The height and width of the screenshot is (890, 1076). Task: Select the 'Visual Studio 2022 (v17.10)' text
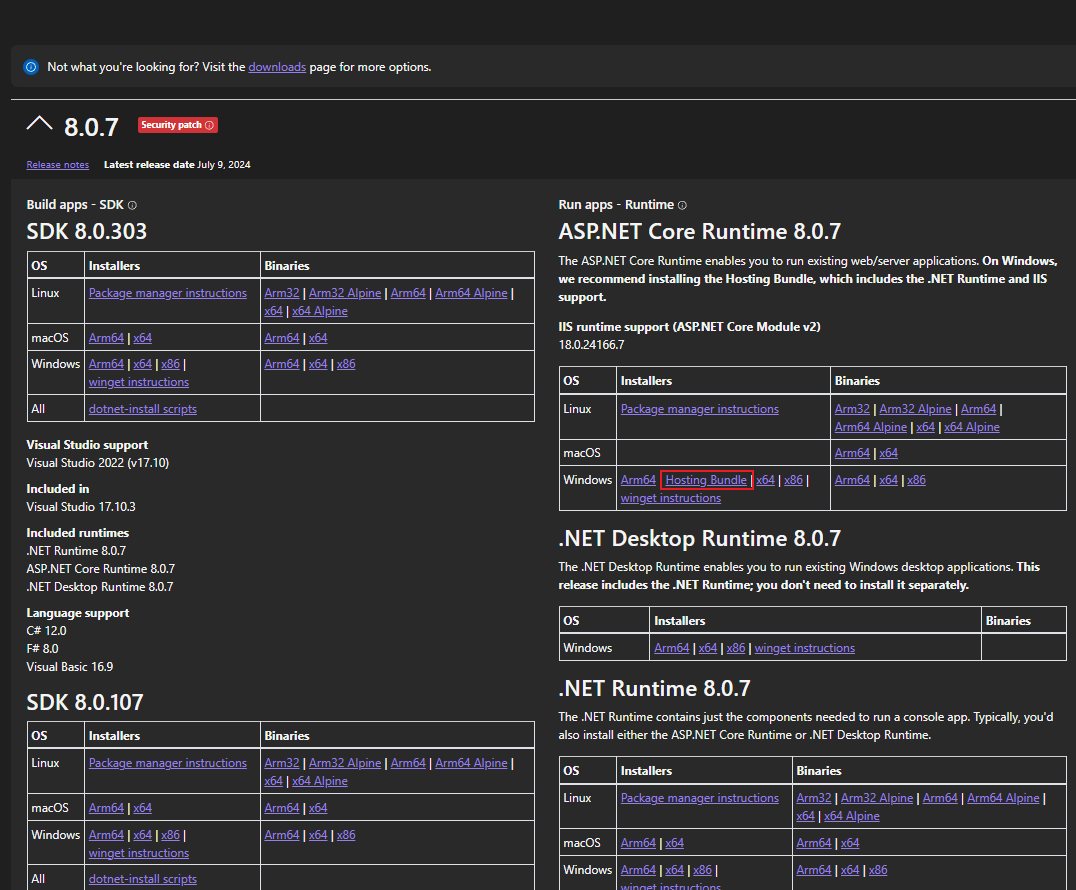(97, 463)
